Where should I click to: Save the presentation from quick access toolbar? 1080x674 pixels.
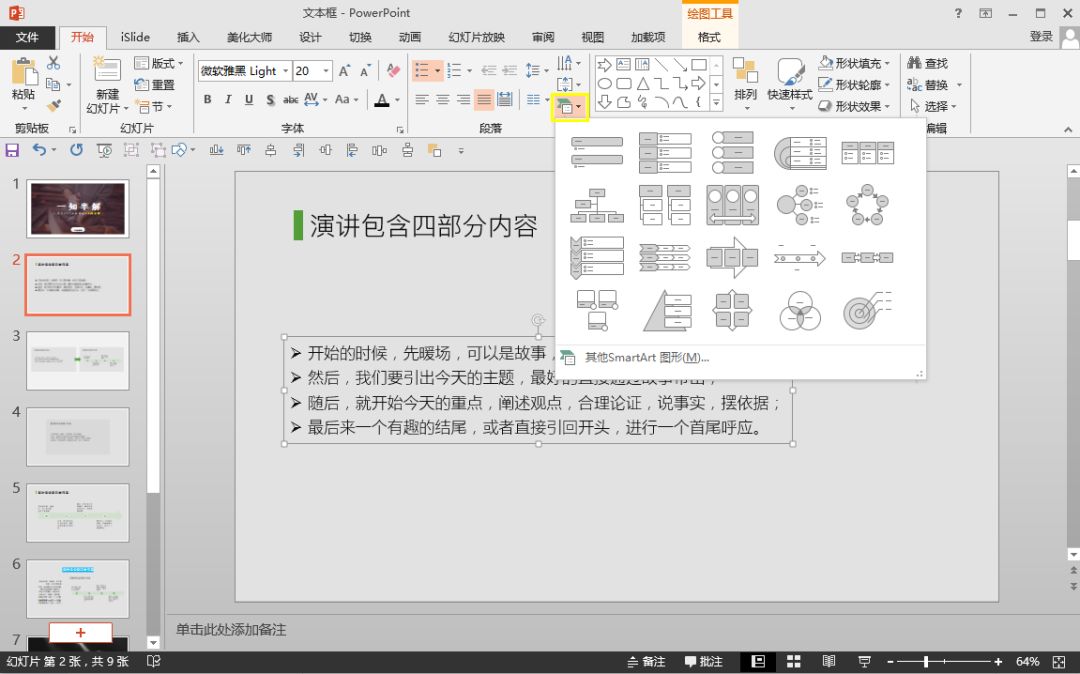point(12,150)
